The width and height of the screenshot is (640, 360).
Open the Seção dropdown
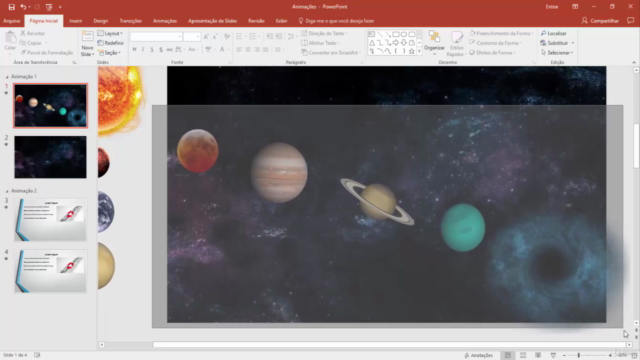click(109, 53)
